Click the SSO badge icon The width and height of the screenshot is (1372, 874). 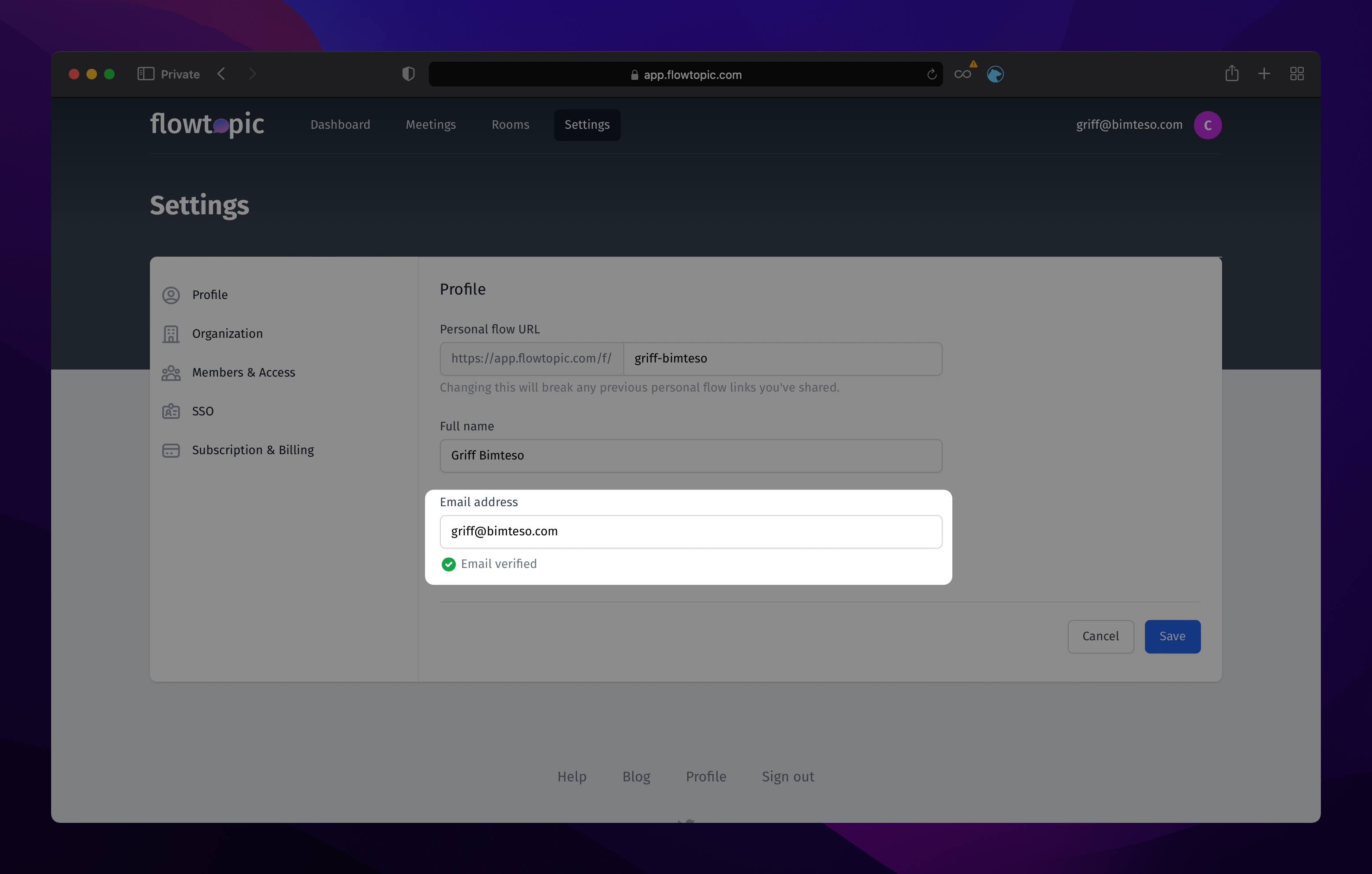tap(171, 411)
